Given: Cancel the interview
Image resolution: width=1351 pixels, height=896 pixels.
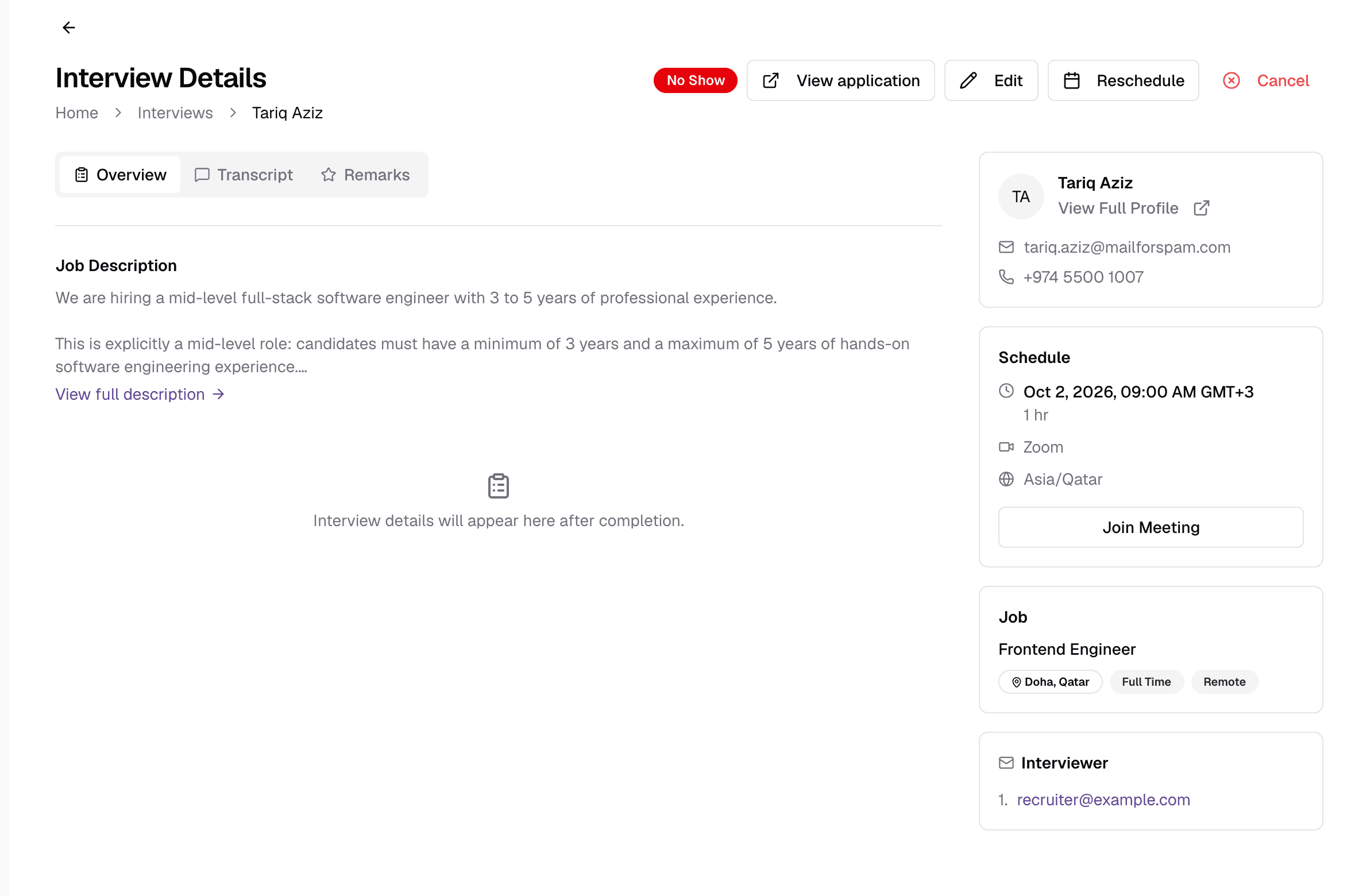Looking at the screenshot, I should click(1265, 80).
